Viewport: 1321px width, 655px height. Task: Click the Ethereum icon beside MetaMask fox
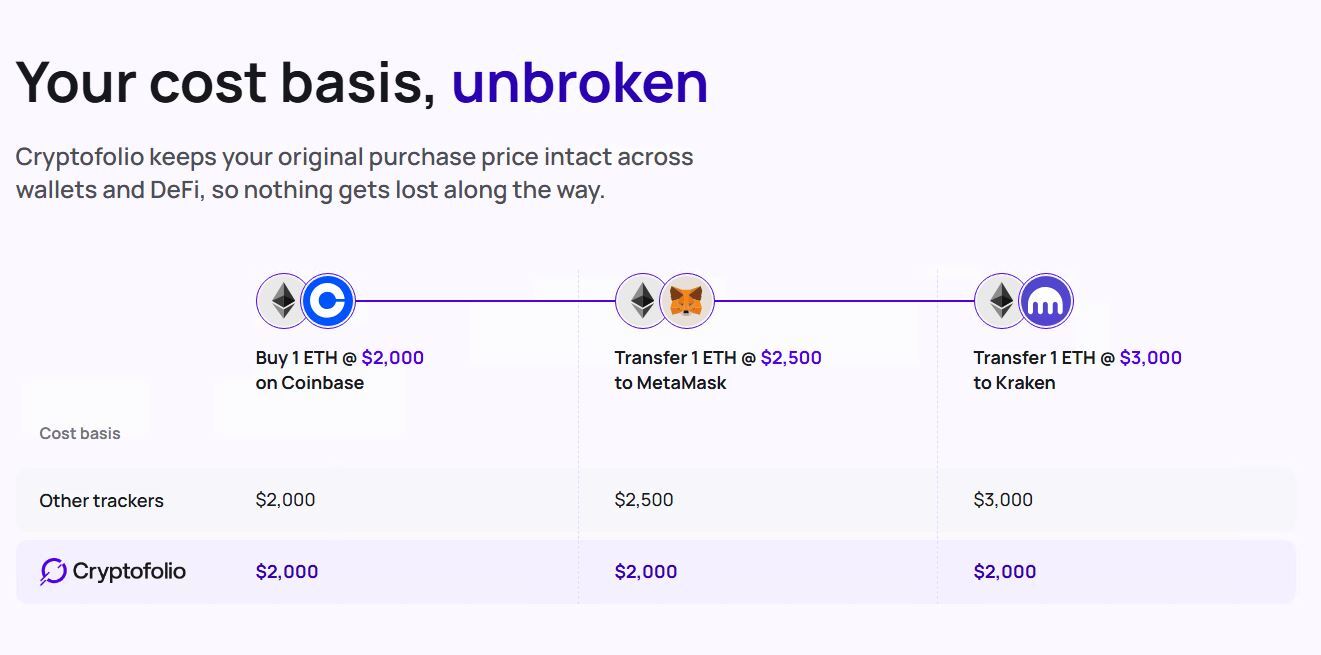(642, 301)
